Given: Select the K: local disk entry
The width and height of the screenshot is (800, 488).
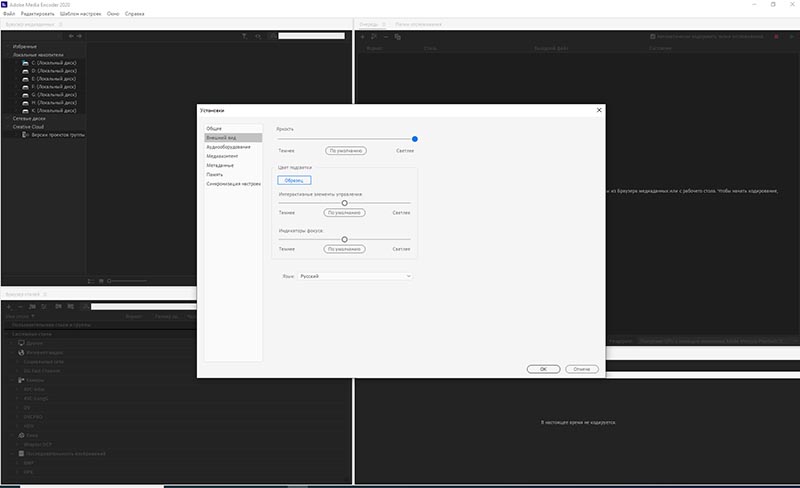Looking at the screenshot, I should (54, 110).
